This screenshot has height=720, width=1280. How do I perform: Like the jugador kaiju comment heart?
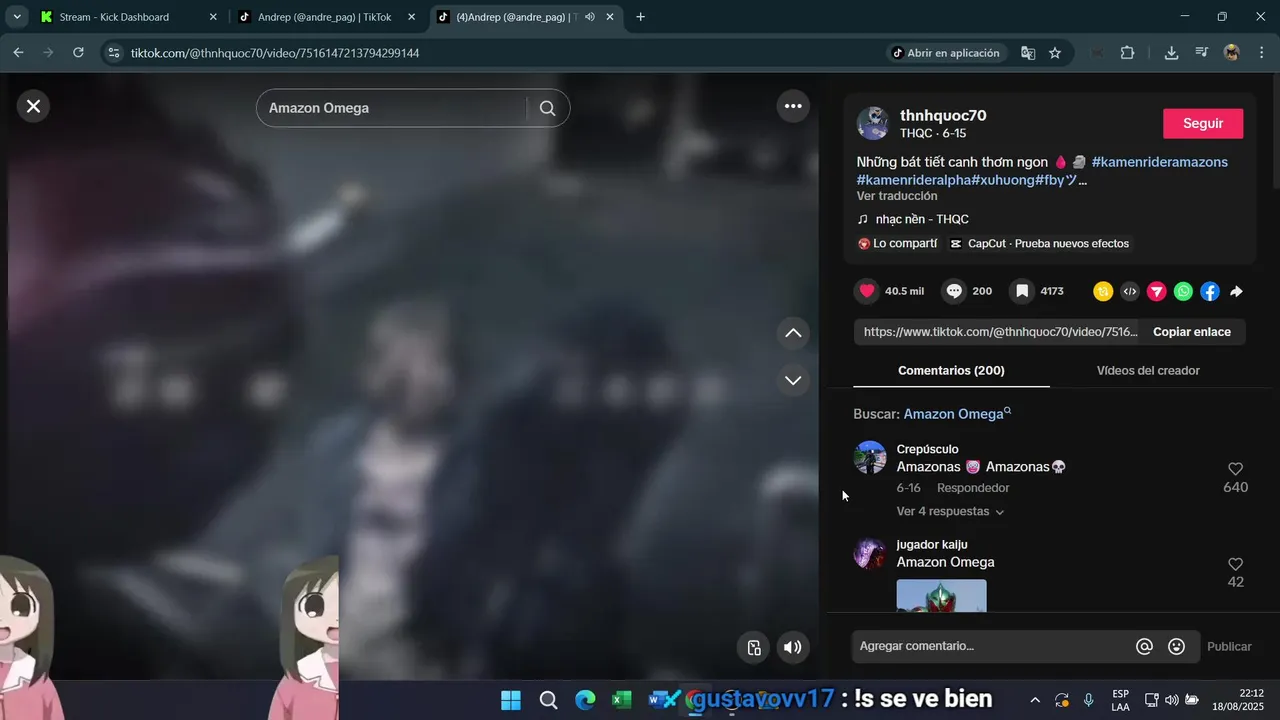(1235, 564)
